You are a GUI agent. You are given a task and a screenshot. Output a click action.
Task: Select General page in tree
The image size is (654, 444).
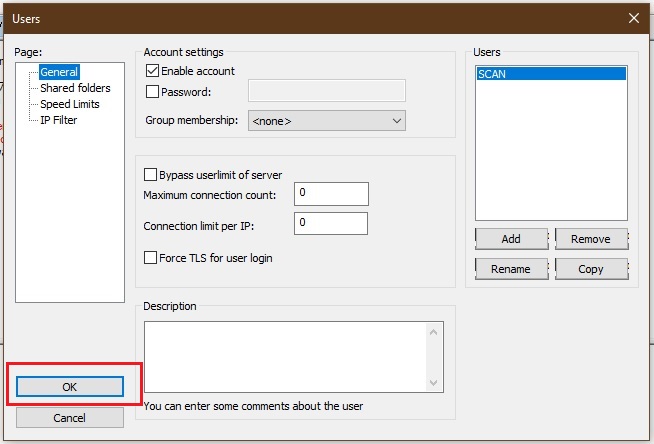(59, 72)
